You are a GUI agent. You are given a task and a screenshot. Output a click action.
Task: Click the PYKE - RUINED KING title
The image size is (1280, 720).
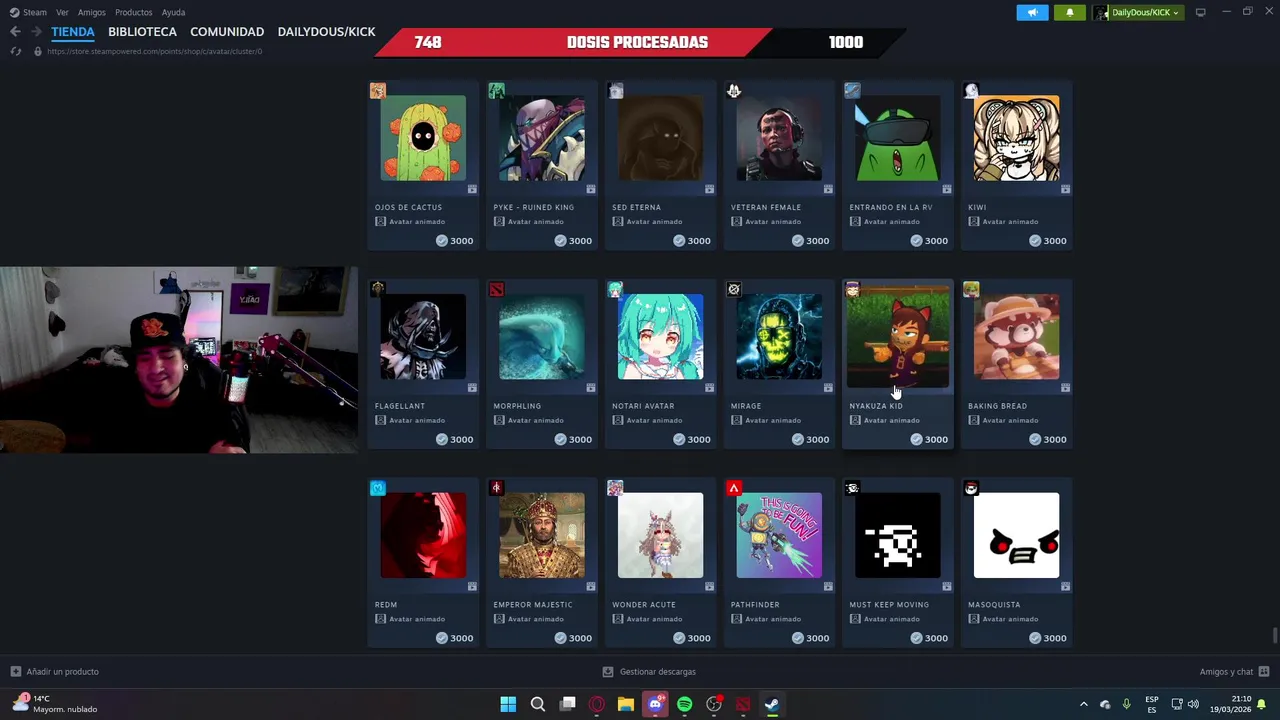[x=533, y=207]
